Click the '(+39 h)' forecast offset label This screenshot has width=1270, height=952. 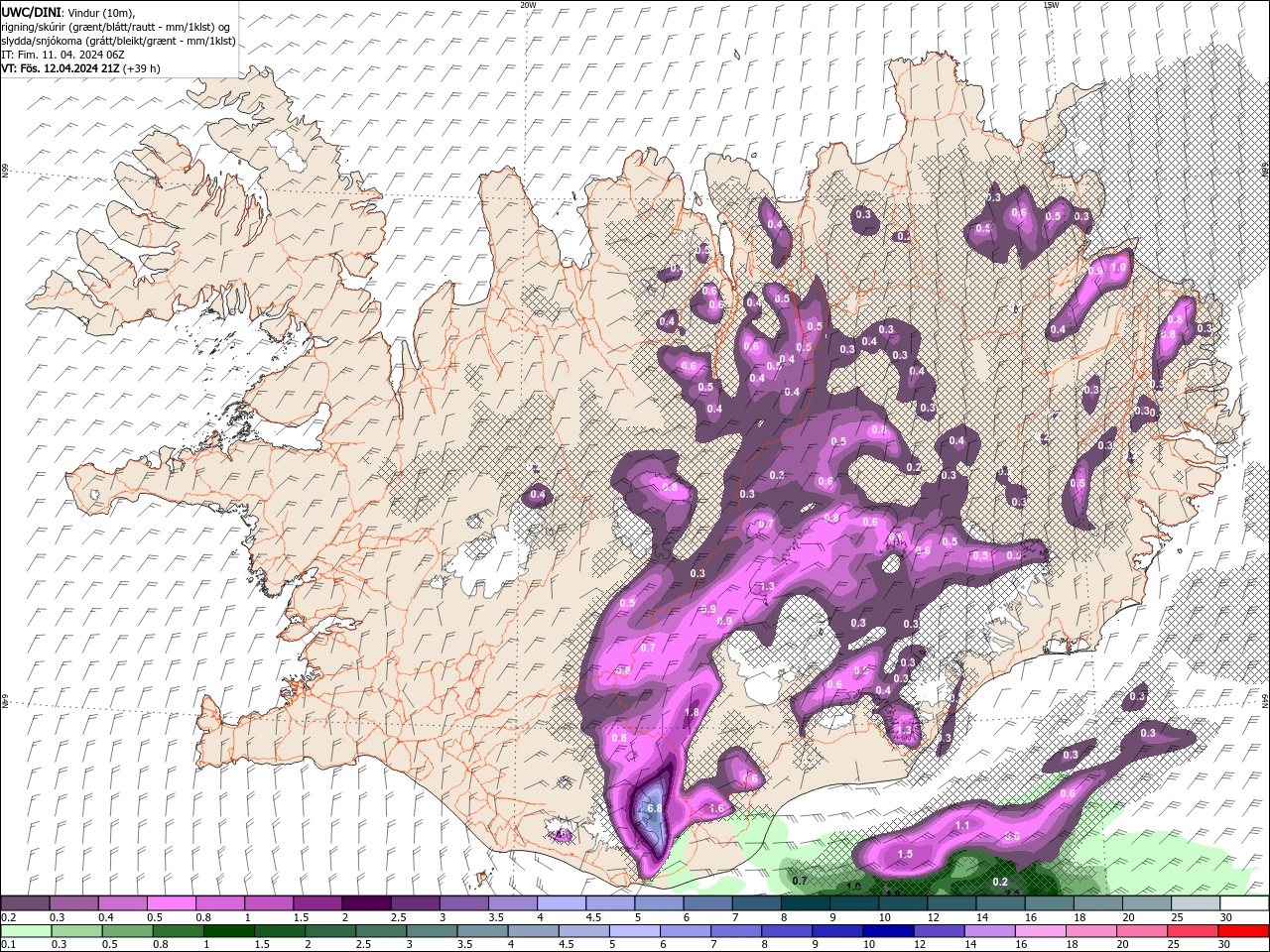click(x=142, y=68)
